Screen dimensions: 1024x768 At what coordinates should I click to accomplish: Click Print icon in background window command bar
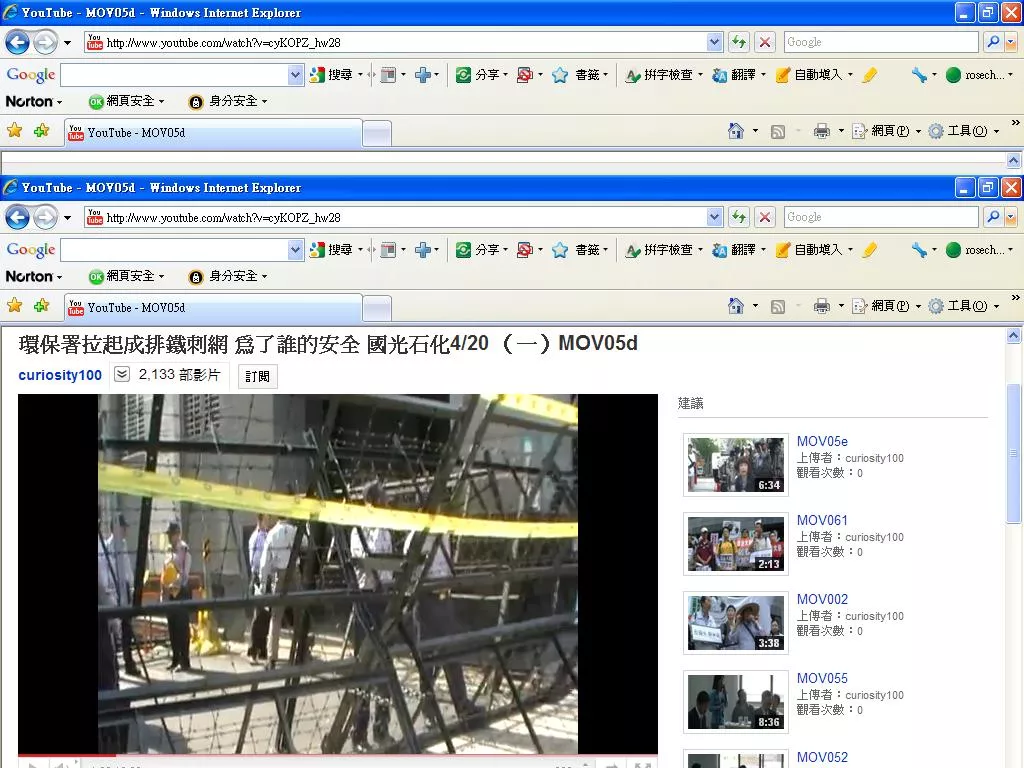pyautogui.click(x=822, y=131)
